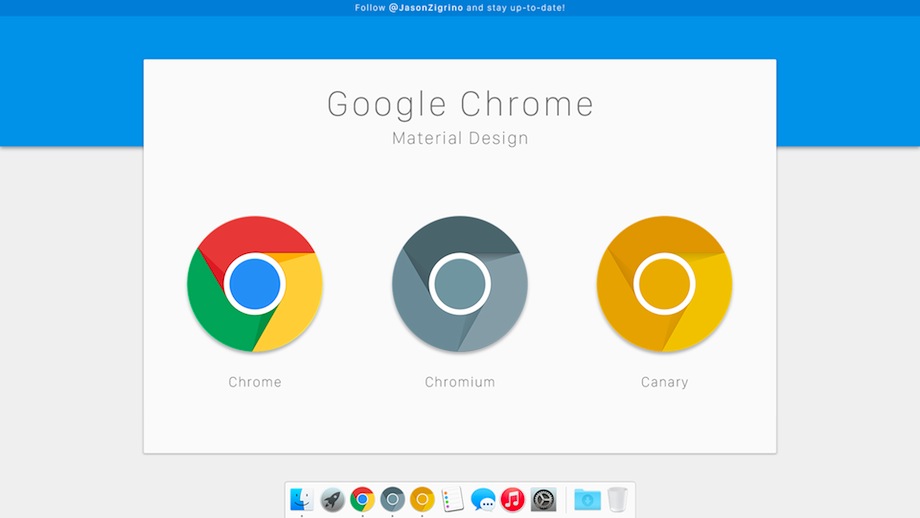Open the Music app in dock
Viewport: 920px width, 518px height.
coord(513,500)
